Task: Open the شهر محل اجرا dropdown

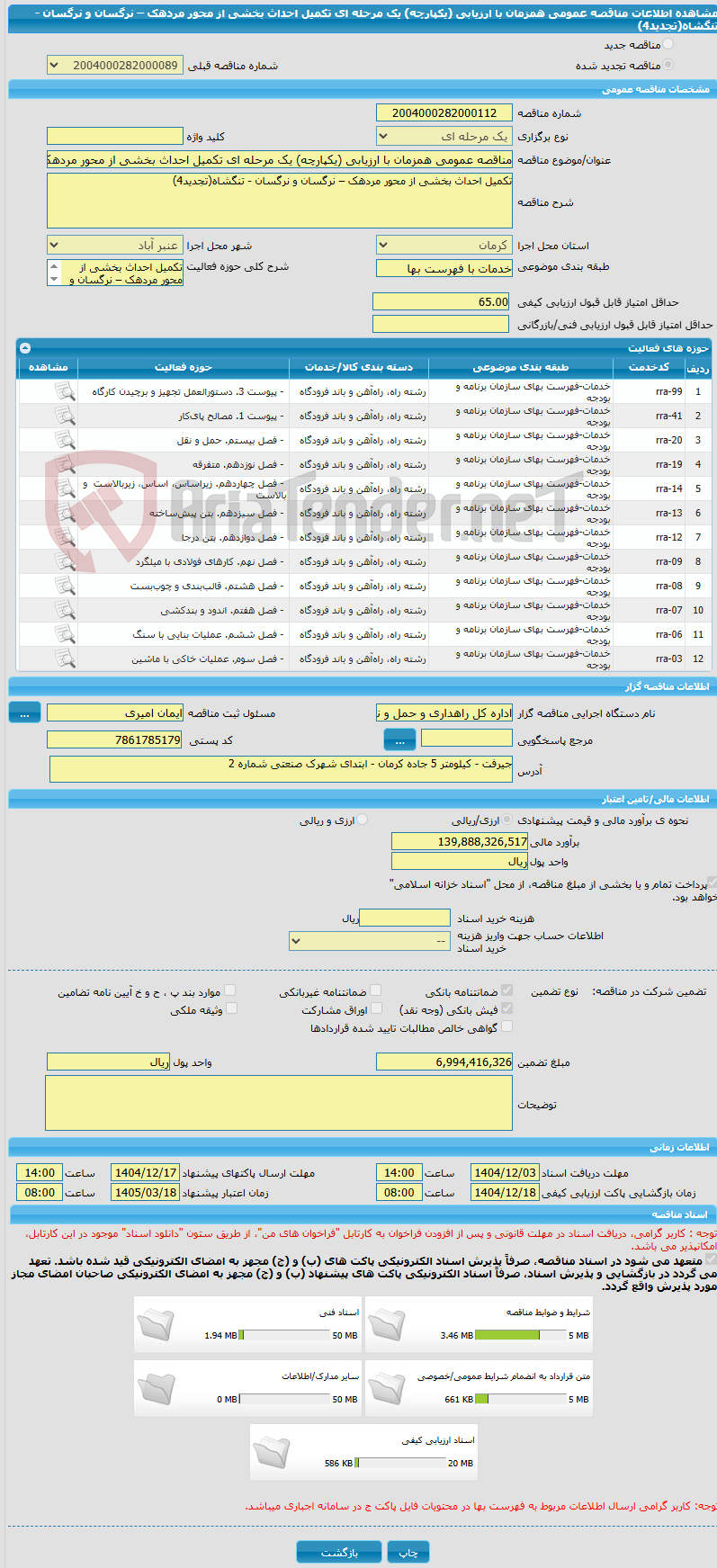Action: coord(115,245)
